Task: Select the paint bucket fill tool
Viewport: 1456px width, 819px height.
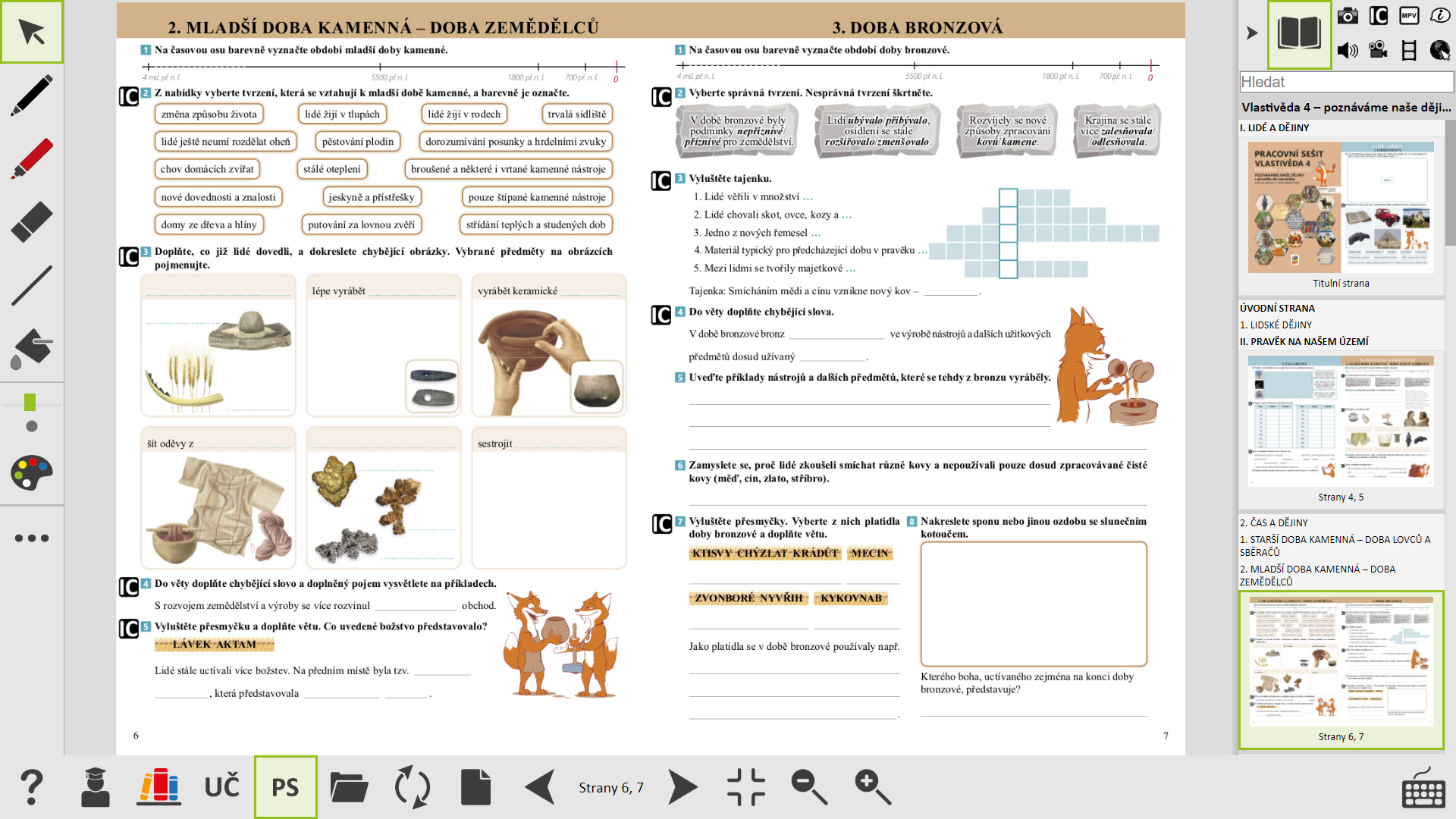Action: pyautogui.click(x=32, y=348)
